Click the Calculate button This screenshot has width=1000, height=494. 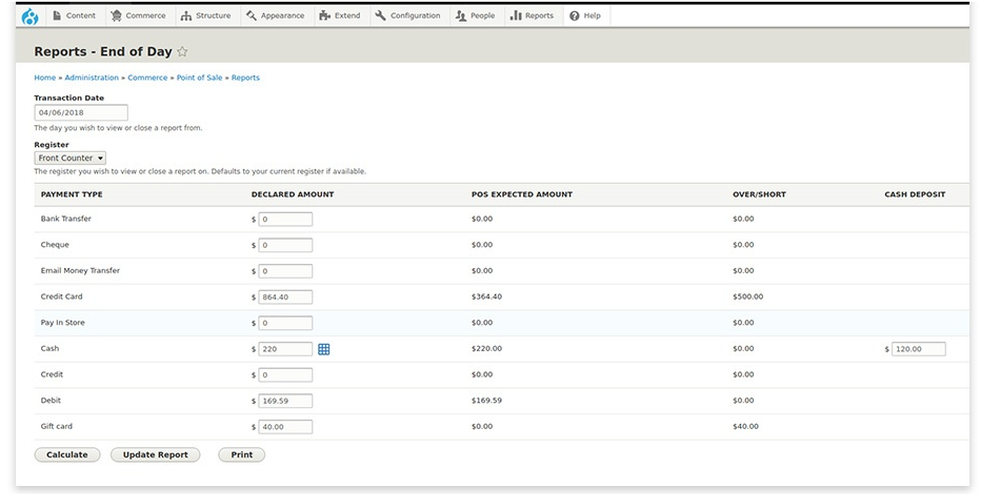pos(67,455)
